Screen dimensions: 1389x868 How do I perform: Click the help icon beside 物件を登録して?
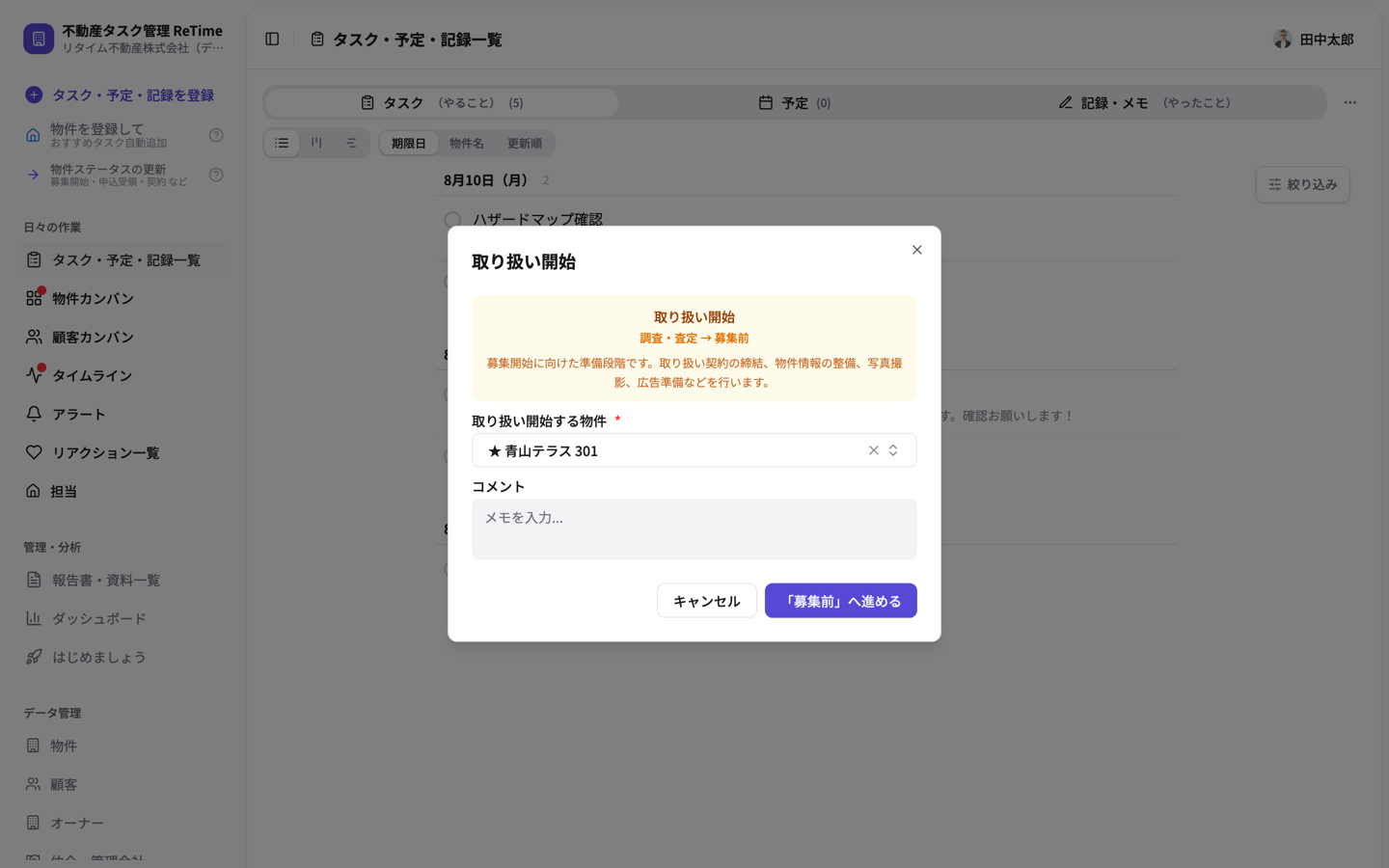[216, 135]
